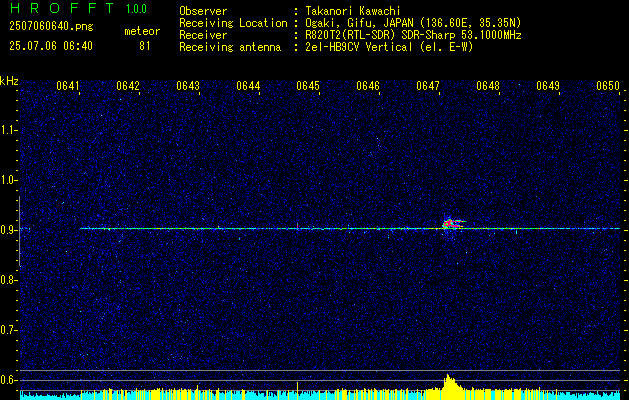Image resolution: width=629 pixels, height=400 pixels.
Task: Click the 0.9 kHz frequency label
Action: click(8, 230)
